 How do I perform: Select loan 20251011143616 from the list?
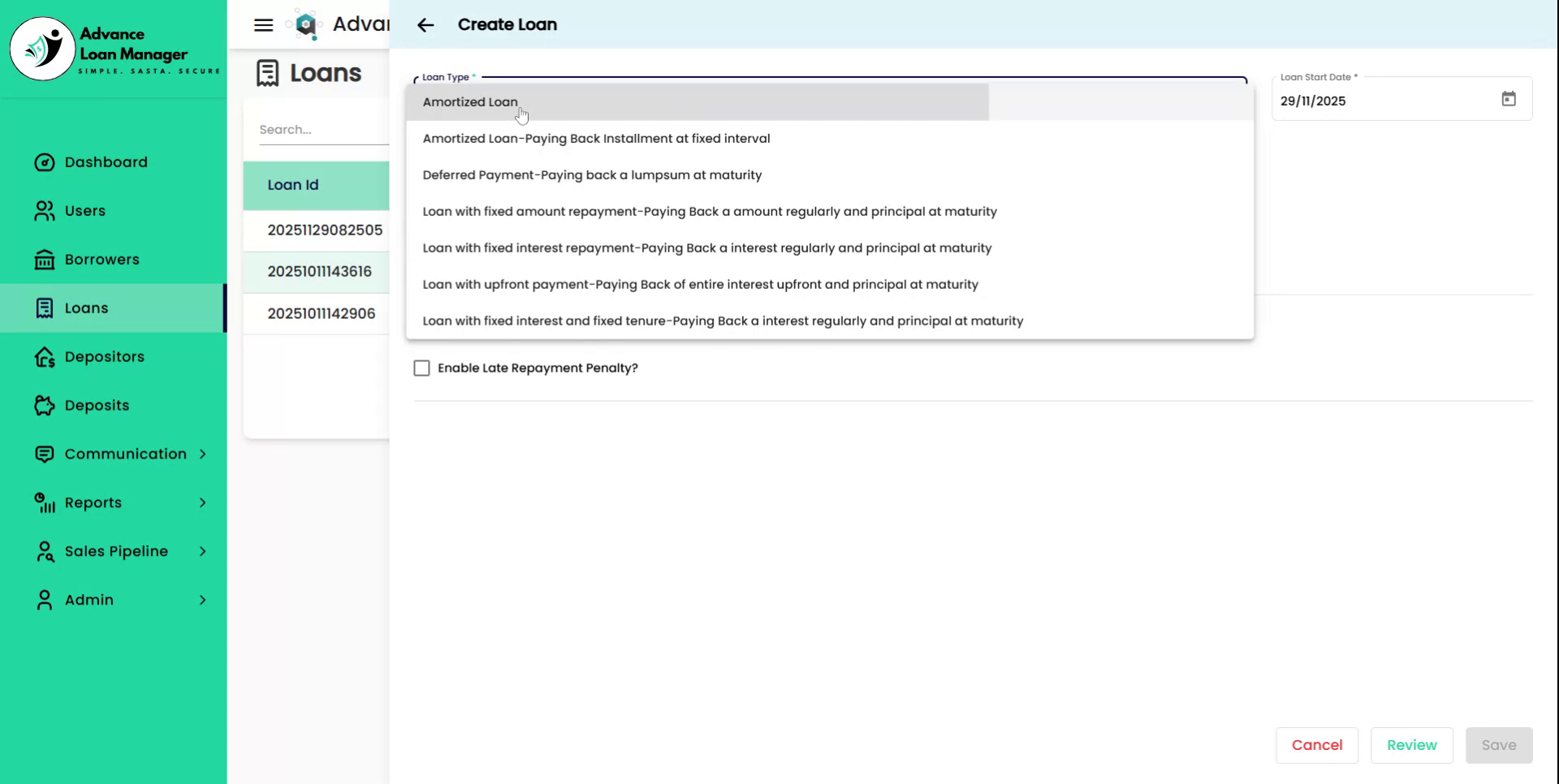pos(320,271)
